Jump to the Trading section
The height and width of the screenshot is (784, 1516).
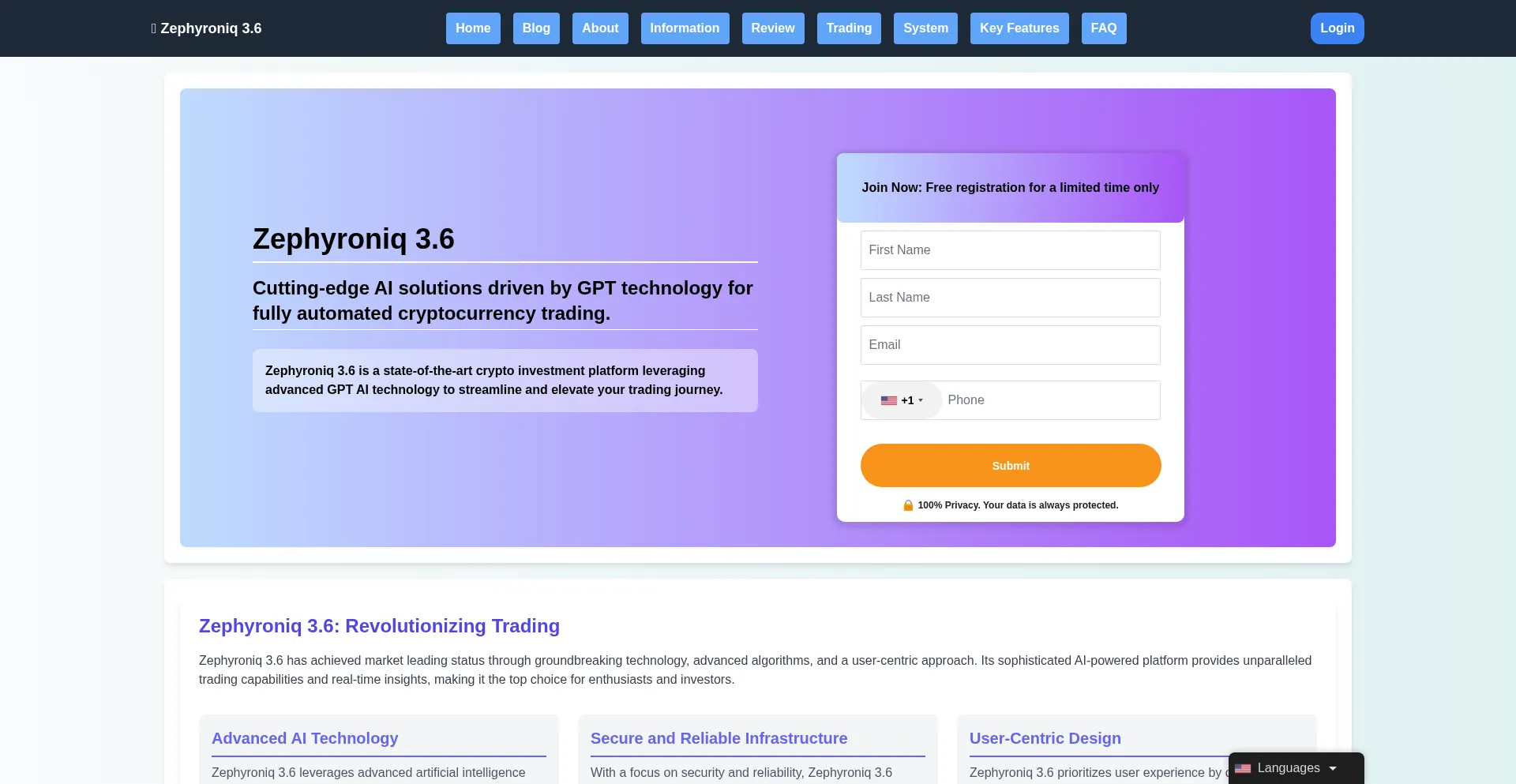[849, 28]
